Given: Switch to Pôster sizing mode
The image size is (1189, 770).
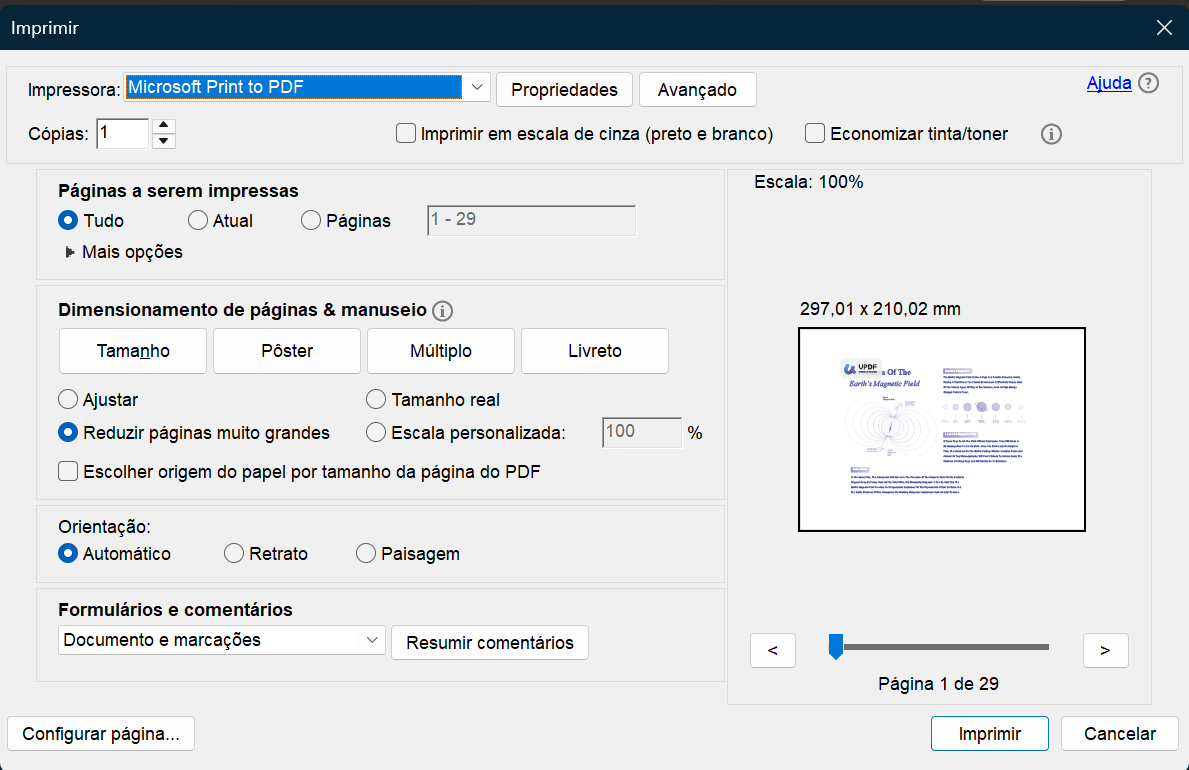Looking at the screenshot, I should tap(286, 351).
